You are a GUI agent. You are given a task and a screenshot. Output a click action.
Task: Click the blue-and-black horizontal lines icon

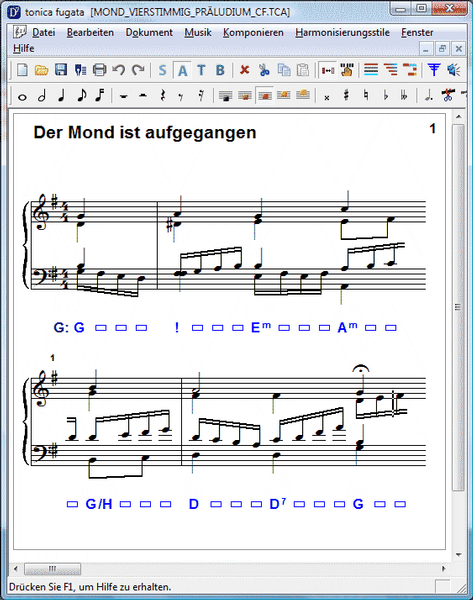(x=371, y=70)
